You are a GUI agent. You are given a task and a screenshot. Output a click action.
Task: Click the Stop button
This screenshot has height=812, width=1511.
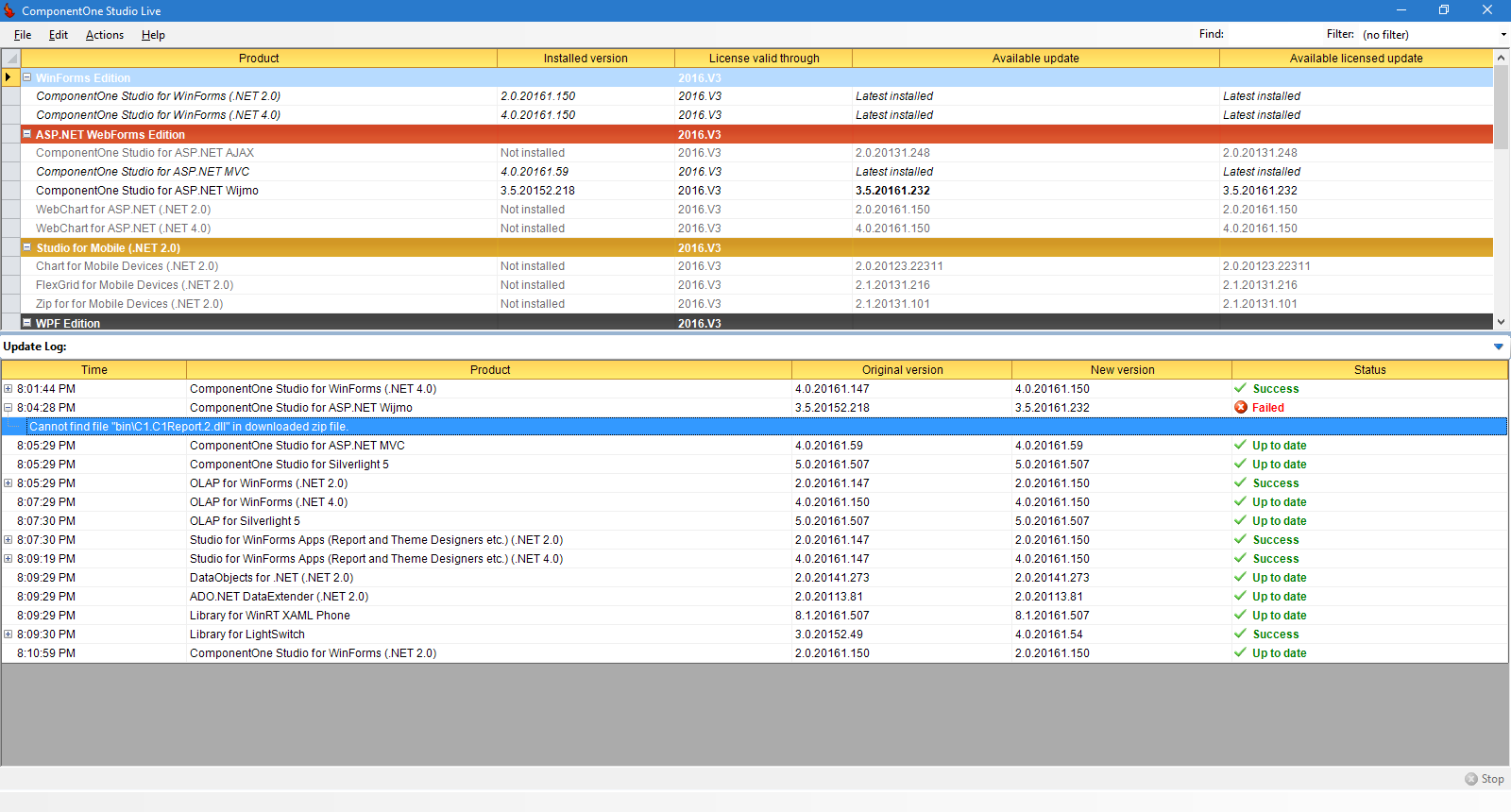pos(1485,779)
